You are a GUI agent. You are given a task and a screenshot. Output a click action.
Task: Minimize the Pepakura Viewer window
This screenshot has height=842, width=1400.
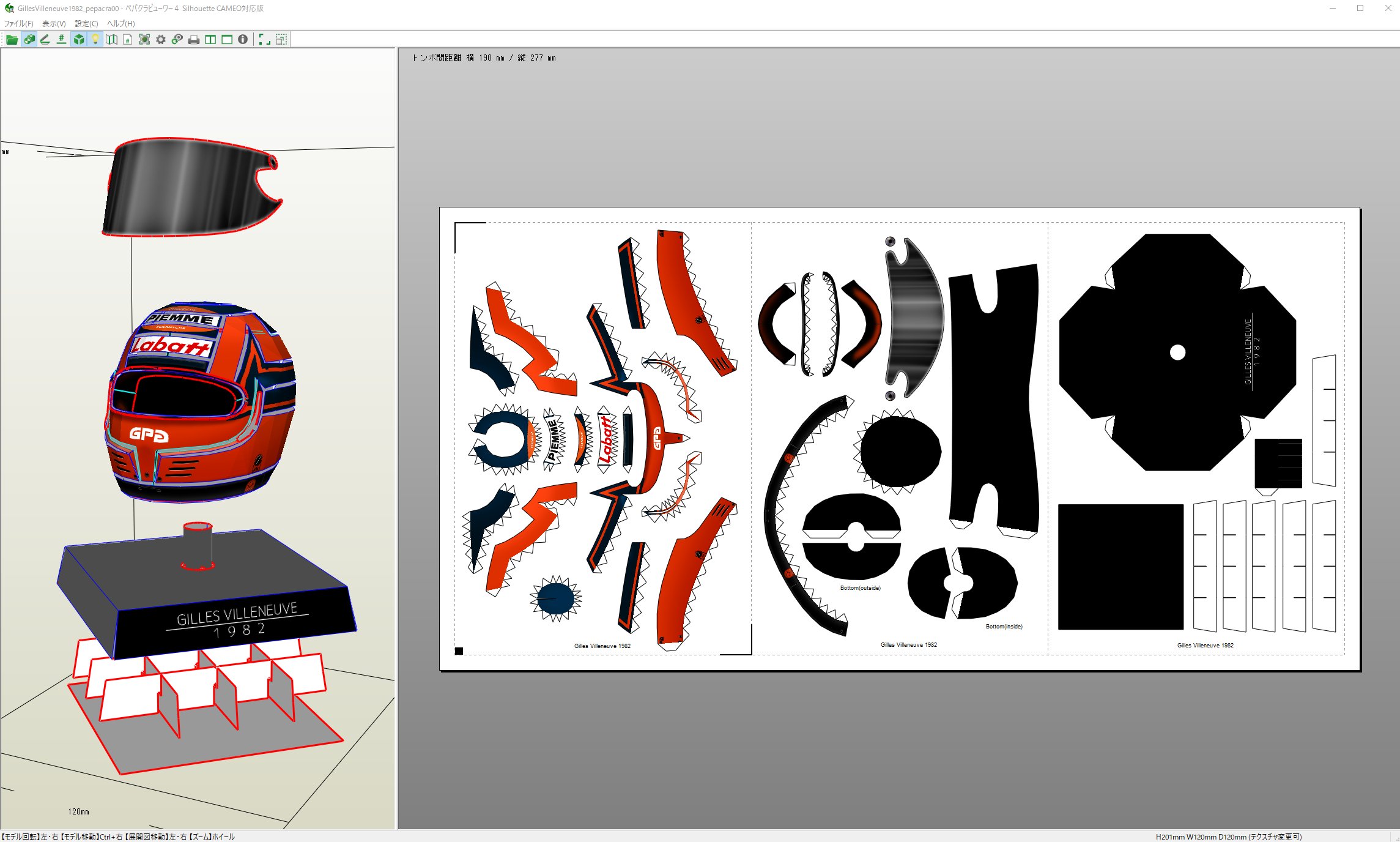[1332, 8]
